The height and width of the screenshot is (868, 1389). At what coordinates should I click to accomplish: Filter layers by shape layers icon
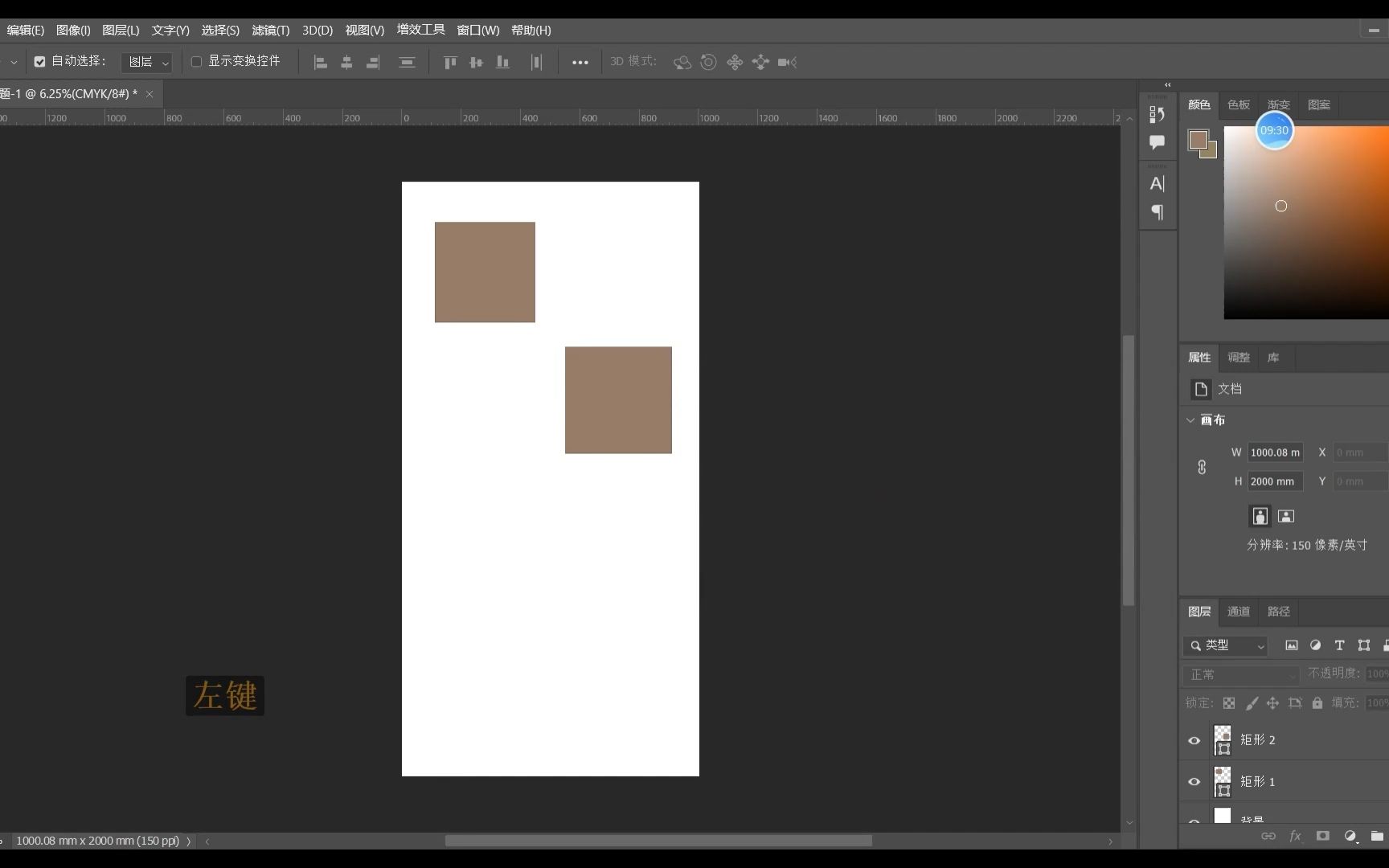pyautogui.click(x=1364, y=645)
